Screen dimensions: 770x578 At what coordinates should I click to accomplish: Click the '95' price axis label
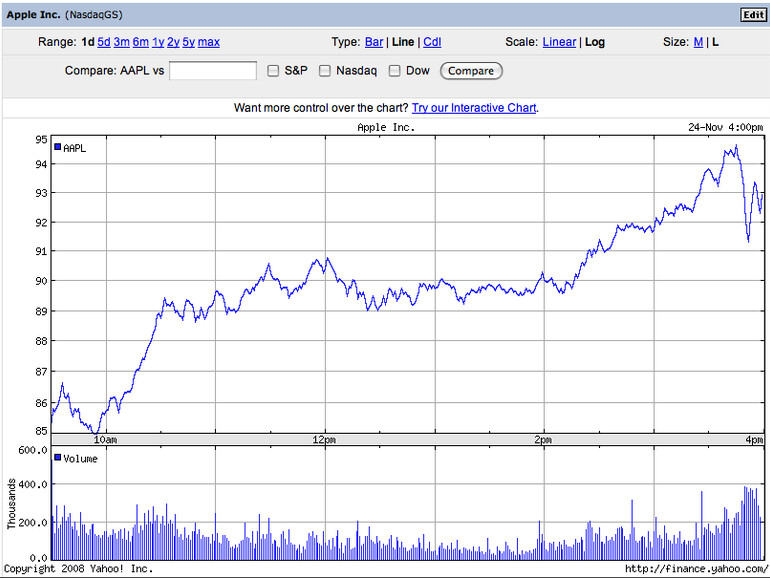[41, 139]
